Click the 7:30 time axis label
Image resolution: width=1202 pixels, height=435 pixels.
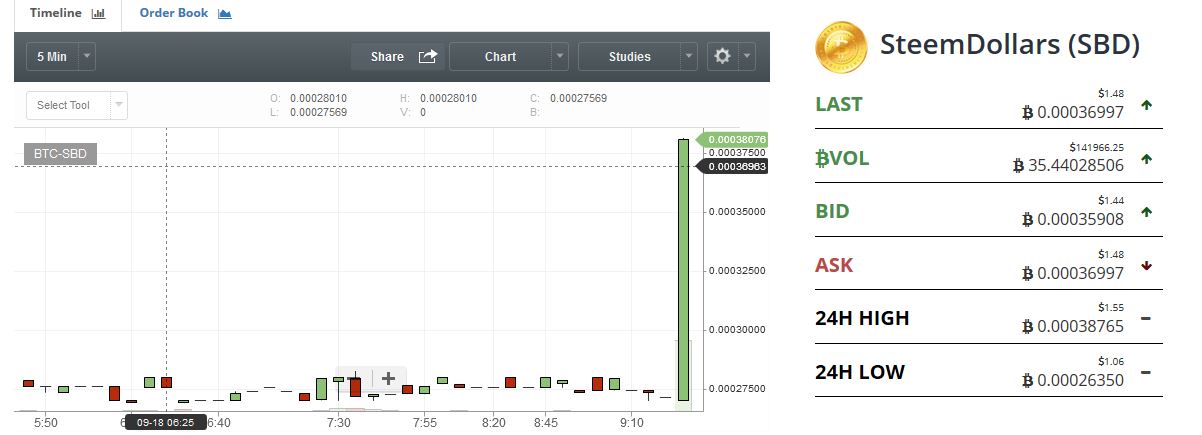click(x=339, y=423)
